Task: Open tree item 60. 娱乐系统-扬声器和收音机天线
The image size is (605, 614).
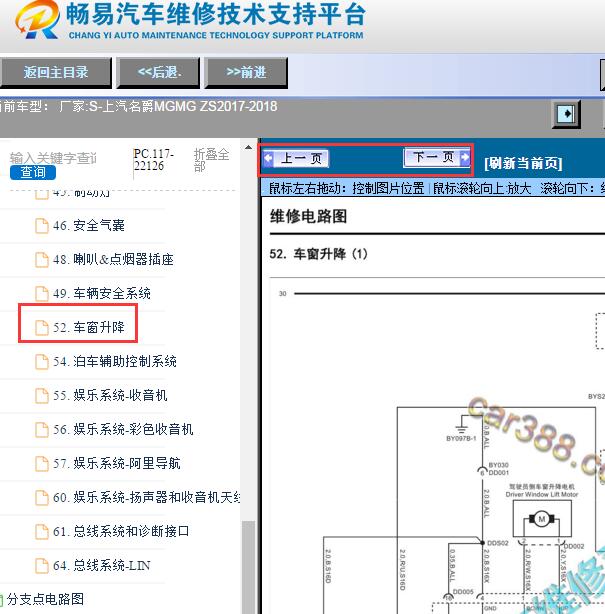Action: click(146, 497)
